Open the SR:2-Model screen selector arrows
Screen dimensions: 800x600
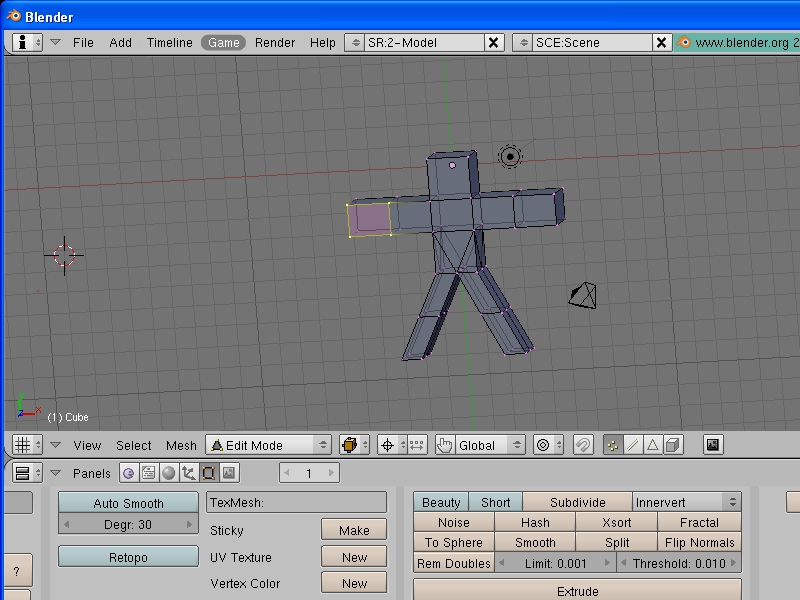point(355,42)
